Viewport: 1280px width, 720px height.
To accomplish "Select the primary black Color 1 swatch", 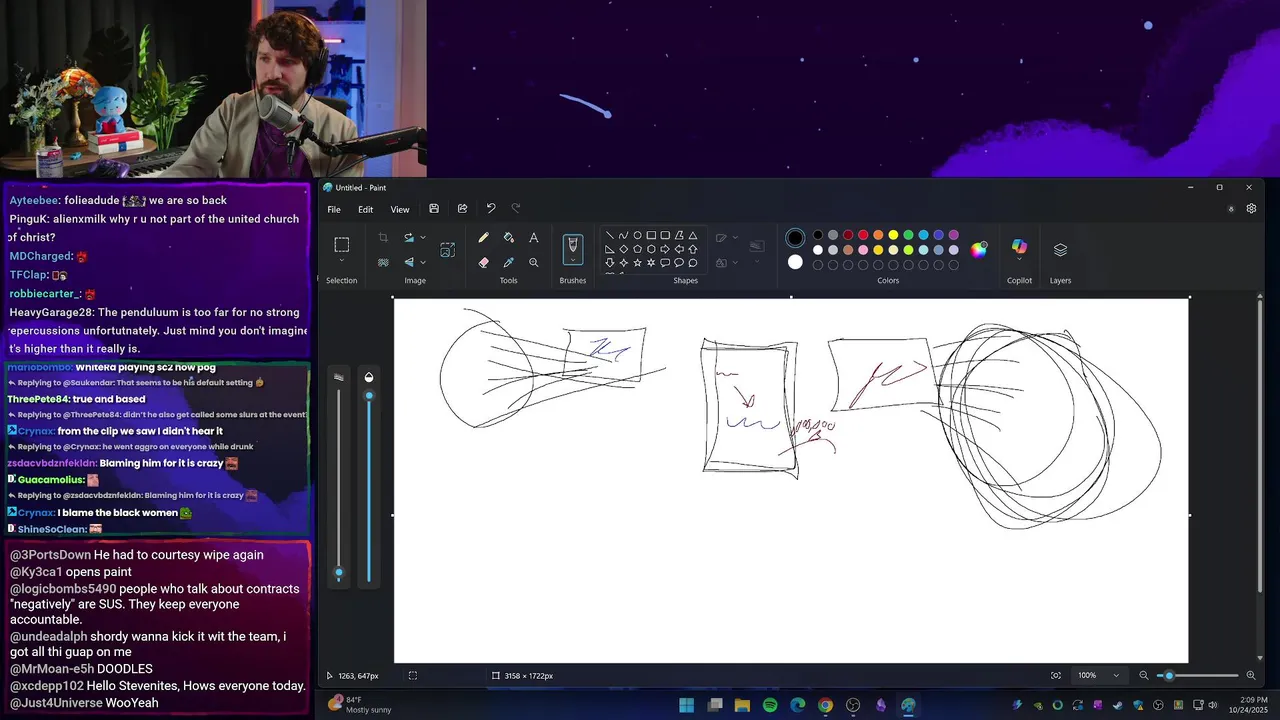I will [x=795, y=238].
